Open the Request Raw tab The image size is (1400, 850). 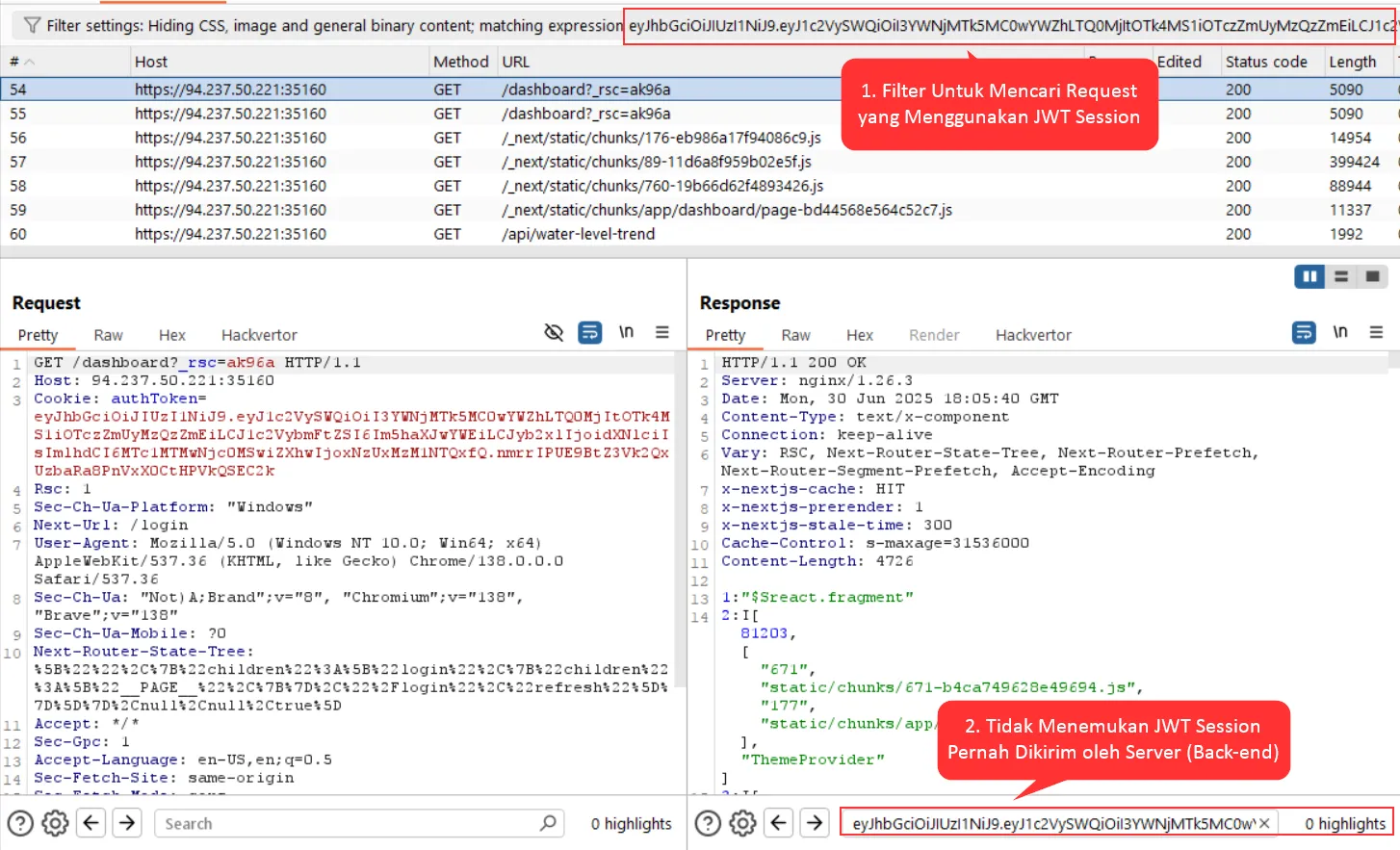pos(108,335)
